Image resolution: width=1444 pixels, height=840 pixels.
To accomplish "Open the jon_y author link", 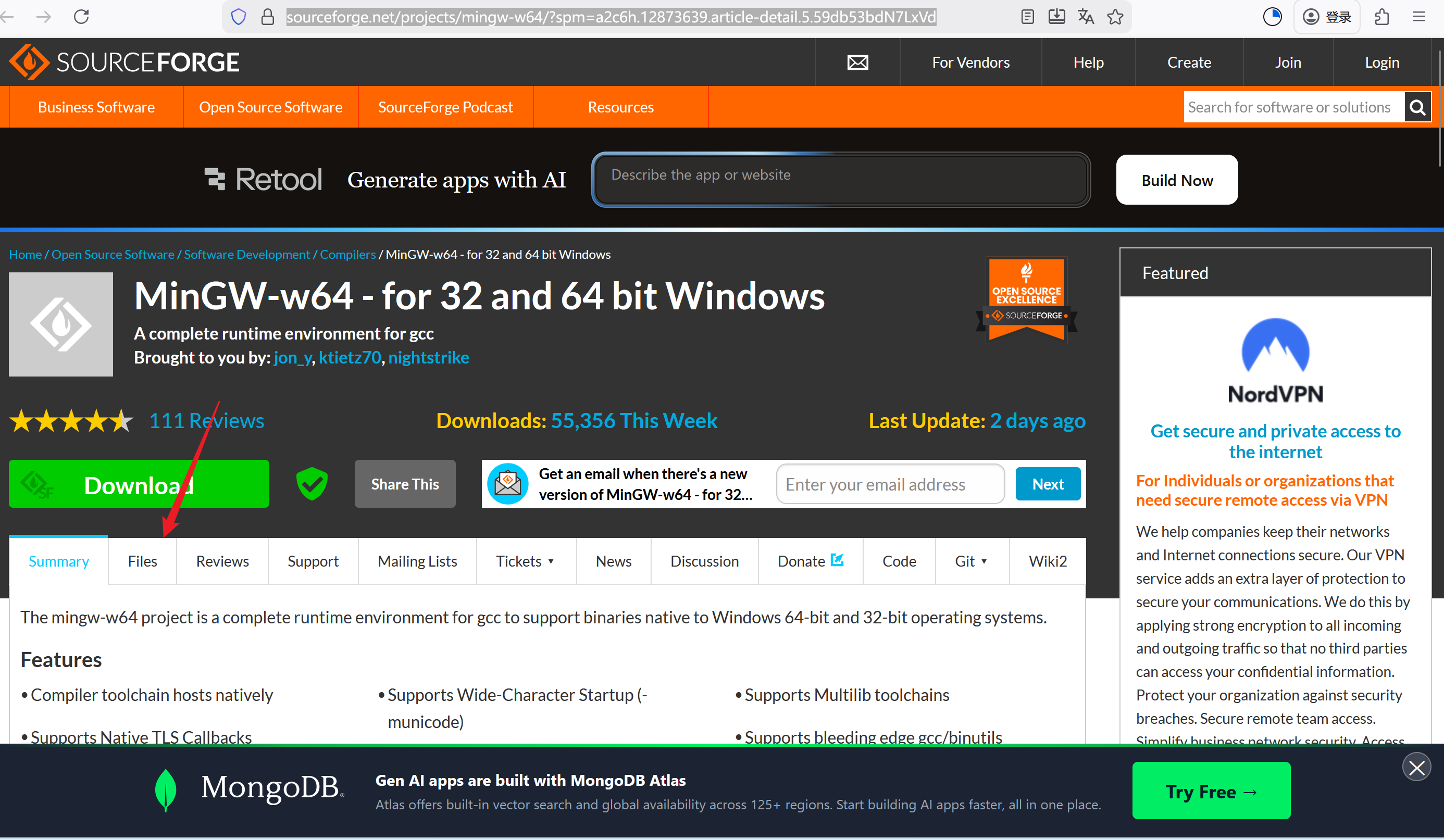I will click(x=292, y=358).
